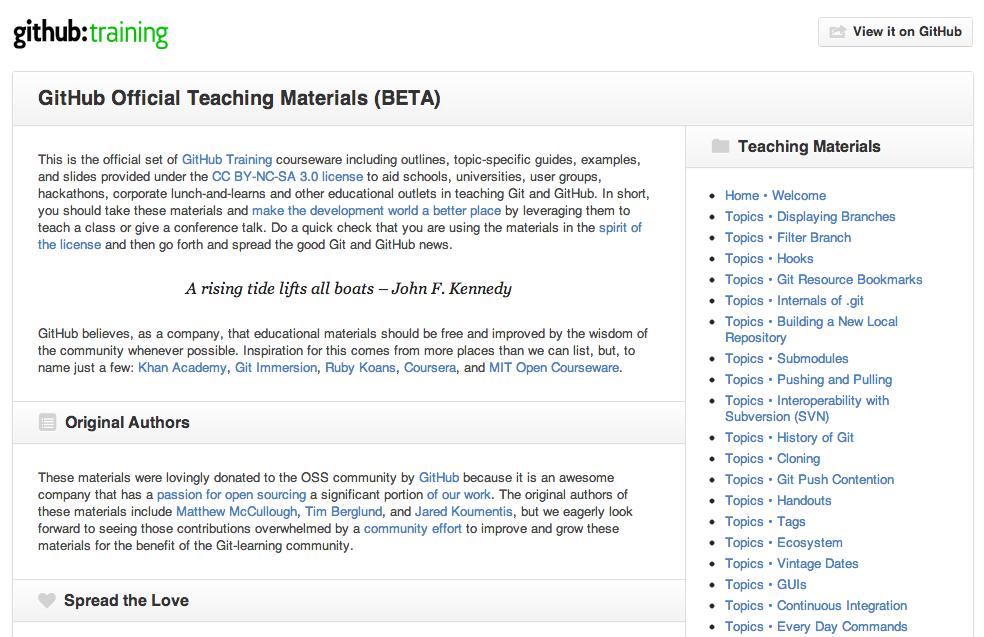
Task: Follow the GitHub Training link in the intro
Action: pos(227,159)
